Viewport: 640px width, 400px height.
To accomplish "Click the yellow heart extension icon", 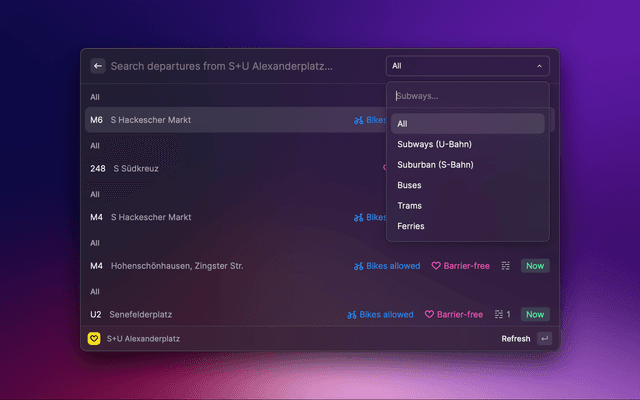I will click(x=95, y=339).
